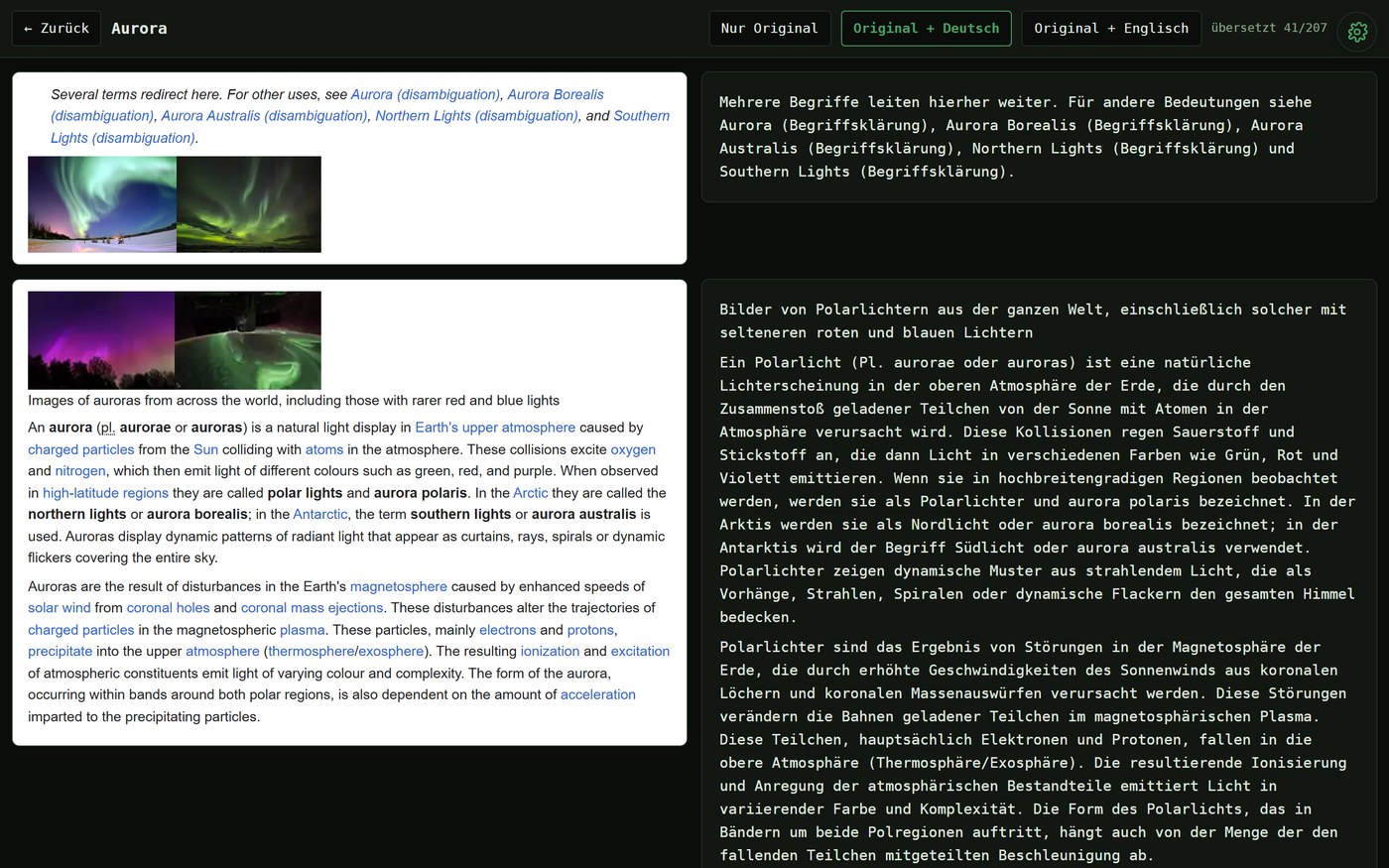This screenshot has height=868, width=1389.
Task: Open the ionization link
Action: [550, 652]
